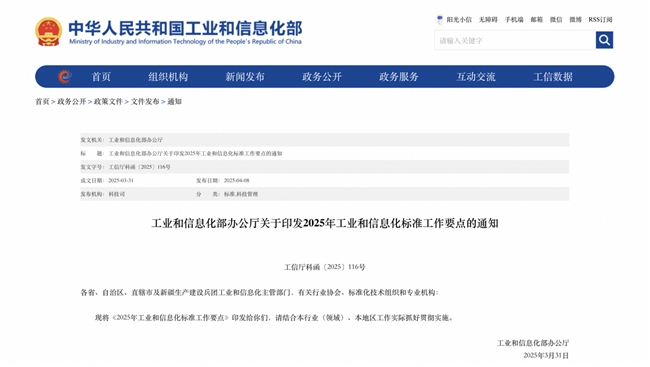Click 政策文件 in the breadcrumb
This screenshot has height=367, width=650.
coord(108,102)
